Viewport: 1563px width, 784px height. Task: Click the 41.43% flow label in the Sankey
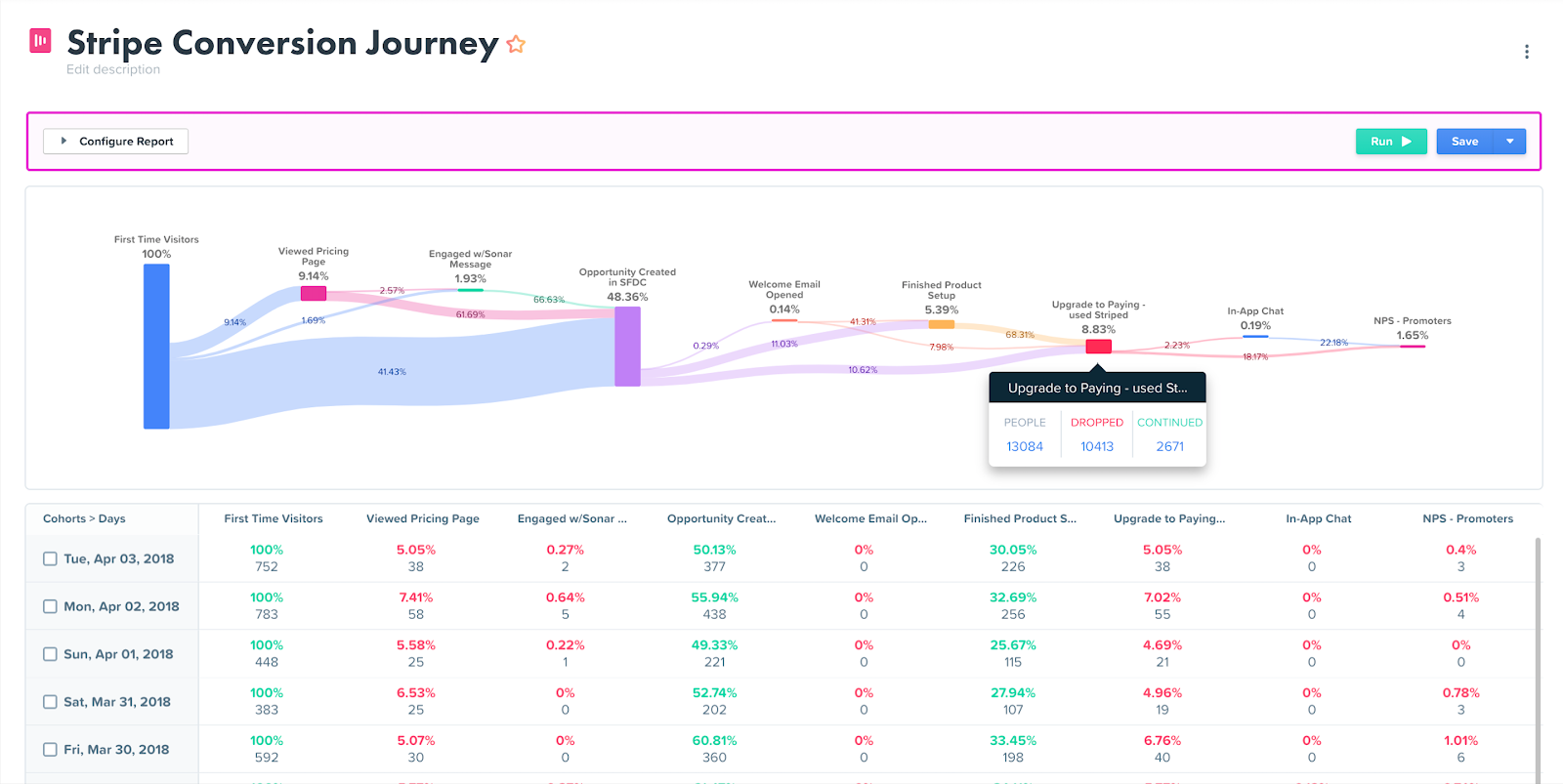point(392,372)
